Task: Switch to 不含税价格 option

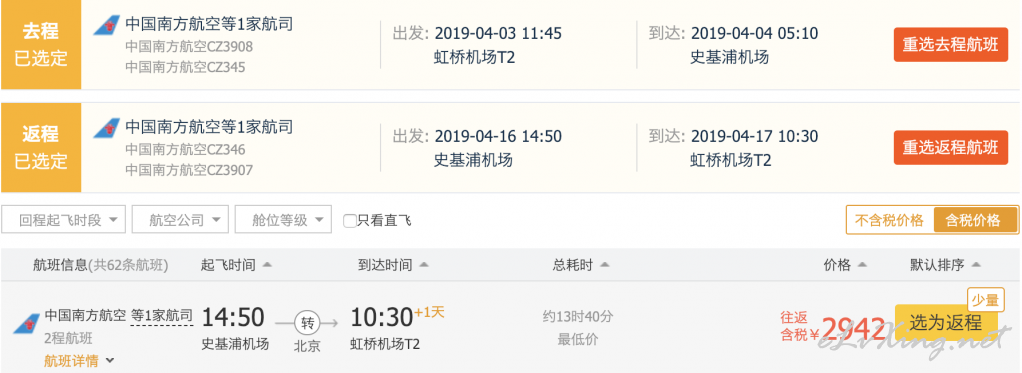Action: point(890,220)
